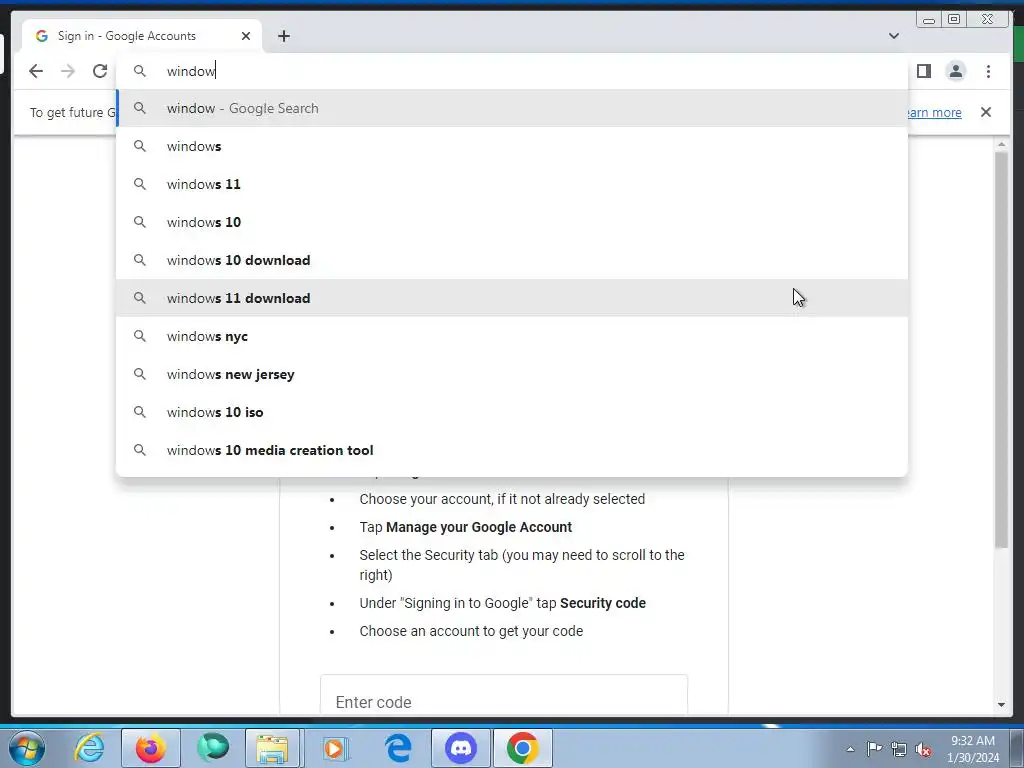Click 'Choose an account to get your code'

471,631
